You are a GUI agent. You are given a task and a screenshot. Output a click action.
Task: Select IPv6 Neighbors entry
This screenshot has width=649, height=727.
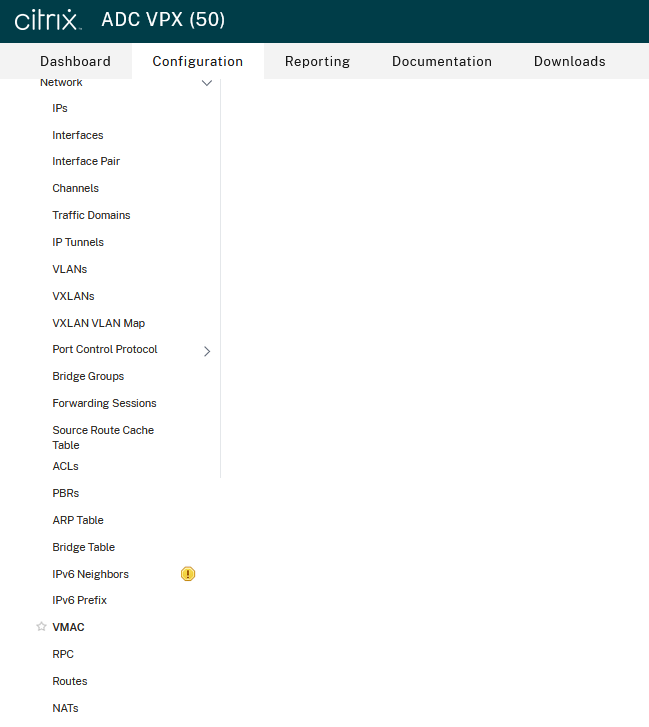click(x=90, y=574)
